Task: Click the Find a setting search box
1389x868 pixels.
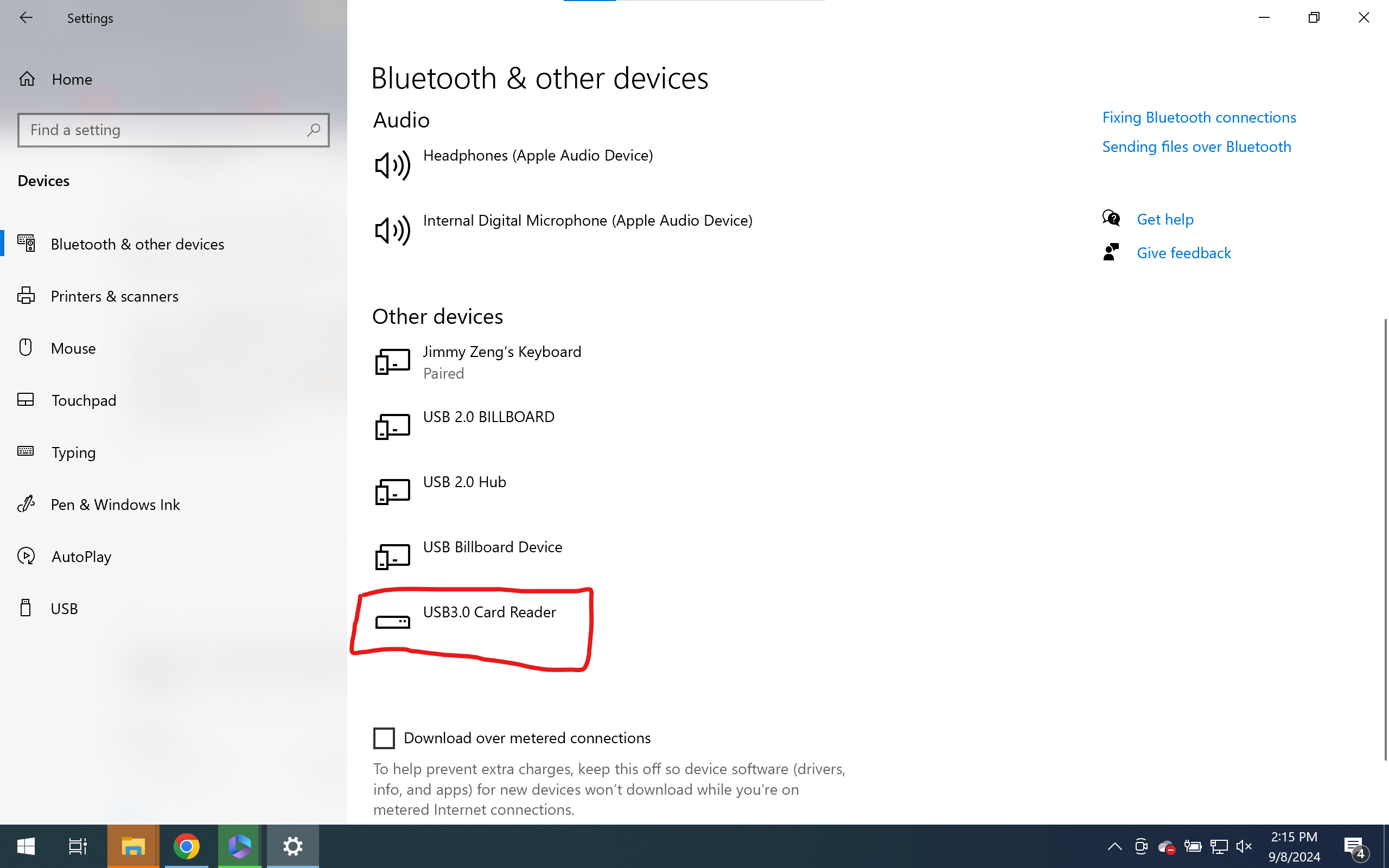Action: click(x=173, y=130)
